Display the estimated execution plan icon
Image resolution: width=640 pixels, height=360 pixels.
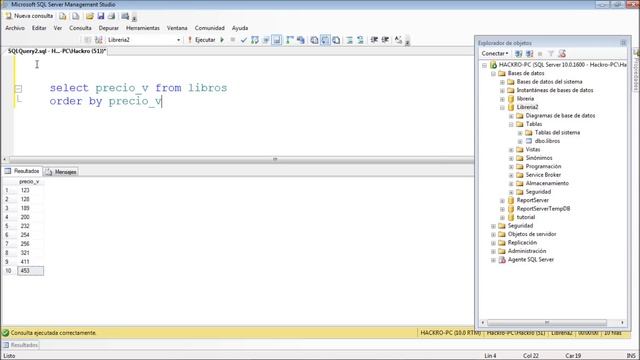click(255, 40)
